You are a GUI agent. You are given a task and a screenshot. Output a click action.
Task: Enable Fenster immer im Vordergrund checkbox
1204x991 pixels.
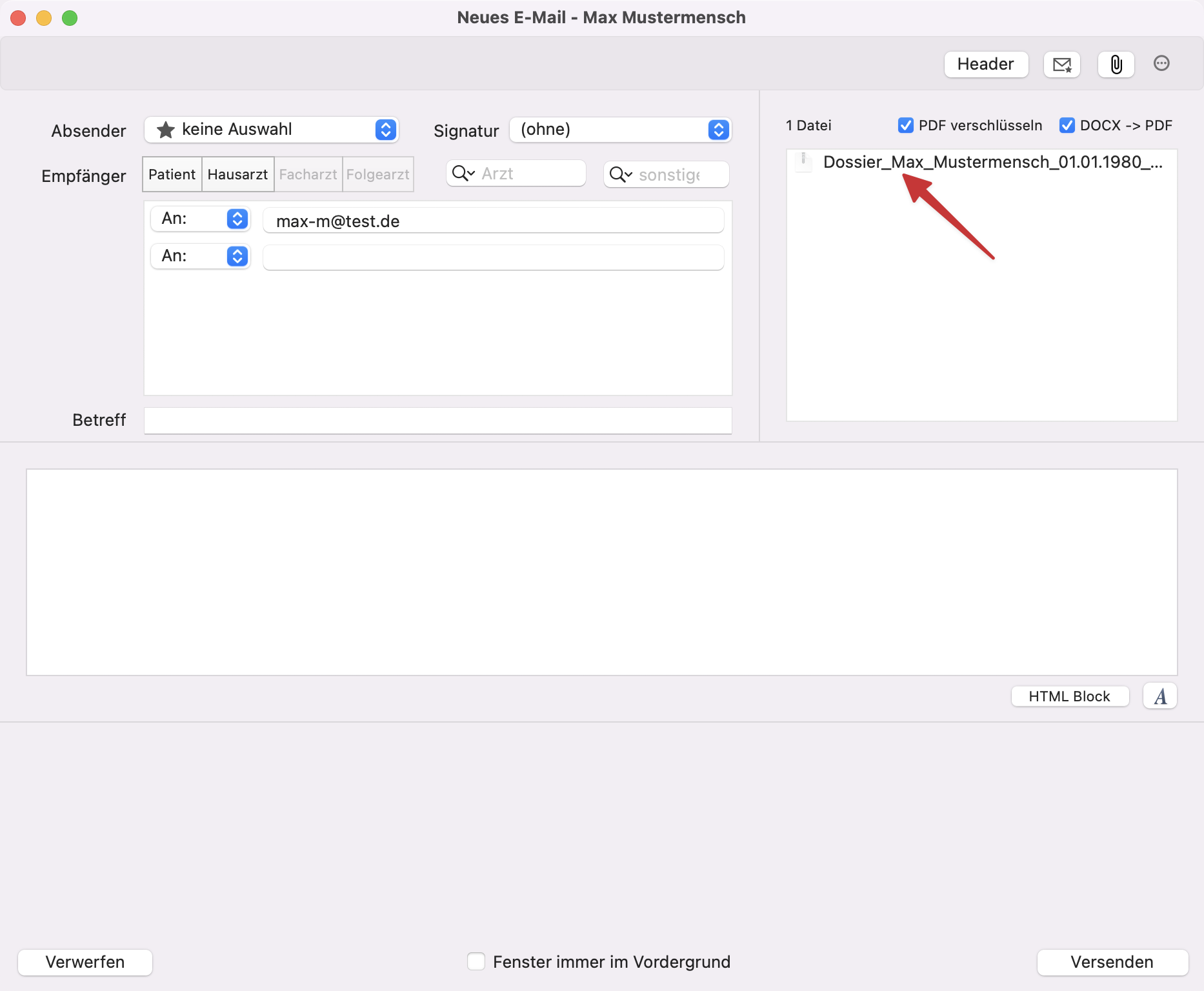(x=476, y=961)
